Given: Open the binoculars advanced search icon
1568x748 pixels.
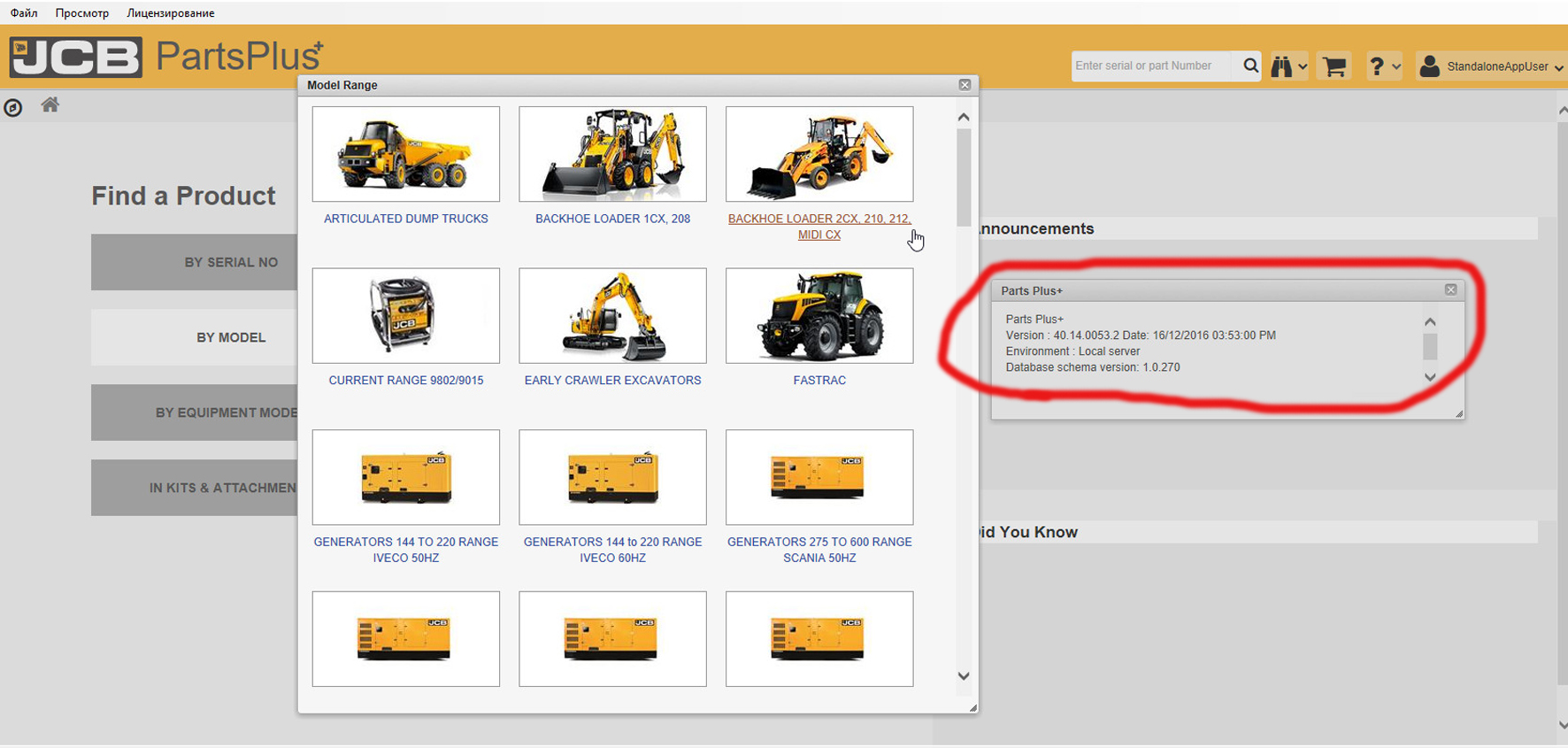Looking at the screenshot, I should [1281, 66].
